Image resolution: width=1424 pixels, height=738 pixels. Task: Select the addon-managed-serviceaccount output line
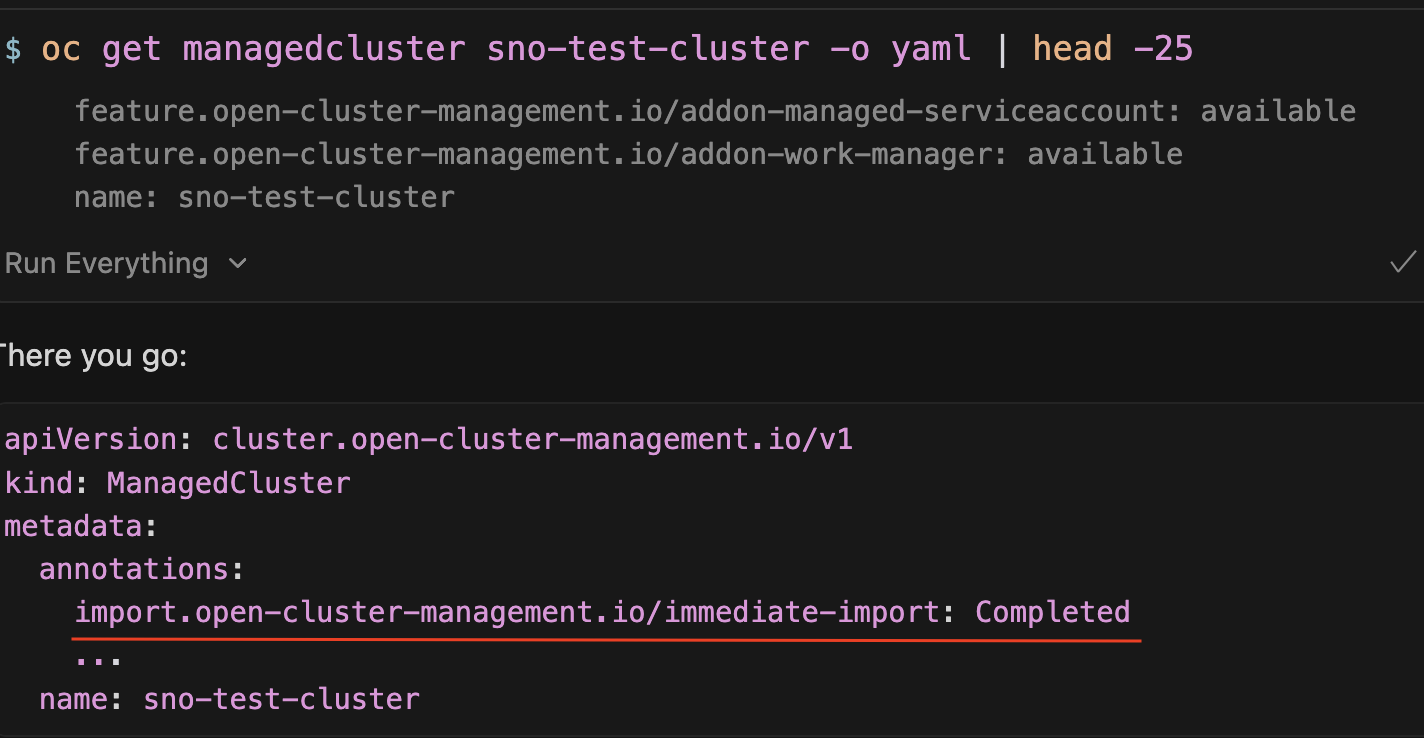[x=714, y=111]
